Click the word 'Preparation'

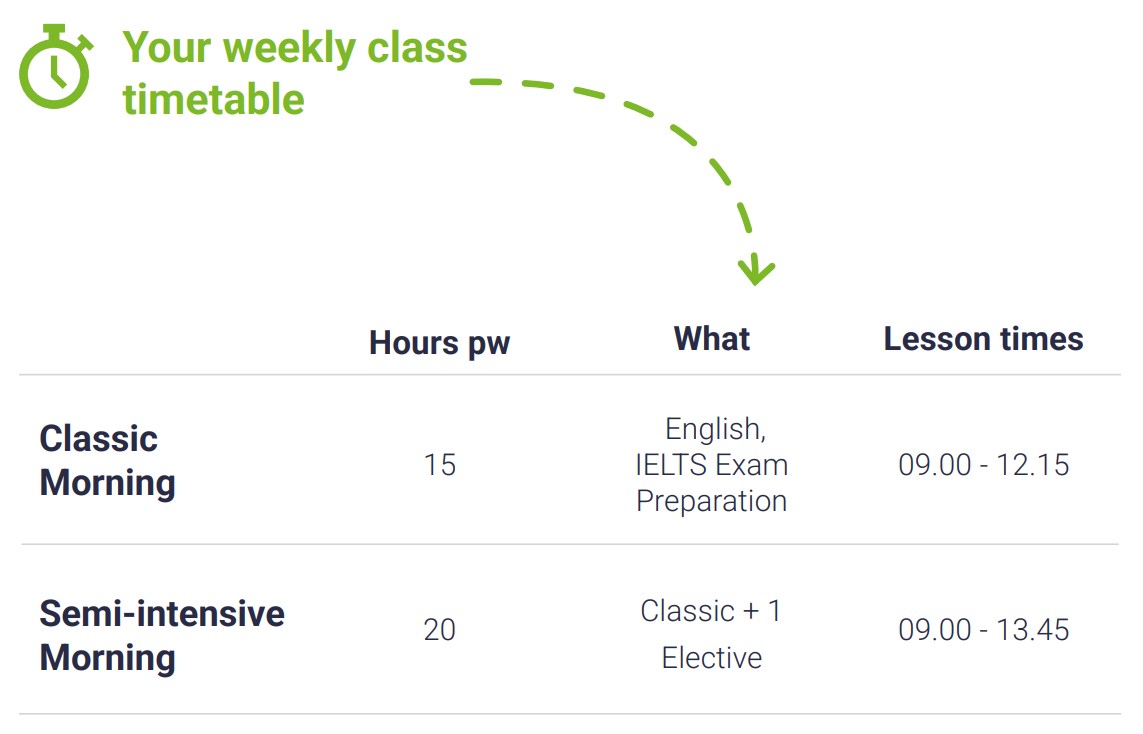pyautogui.click(x=711, y=500)
